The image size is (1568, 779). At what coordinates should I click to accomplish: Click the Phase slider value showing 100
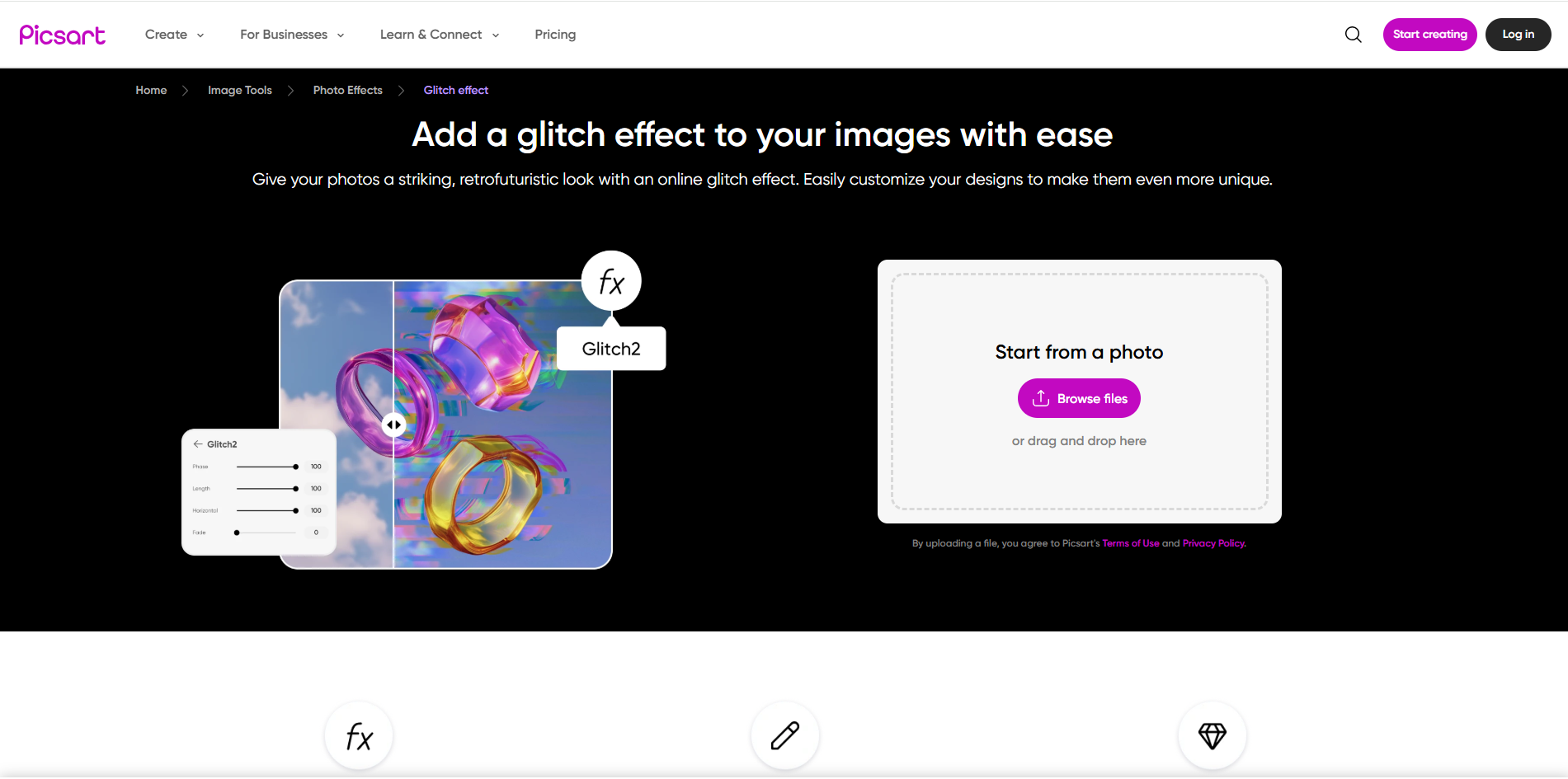point(315,466)
